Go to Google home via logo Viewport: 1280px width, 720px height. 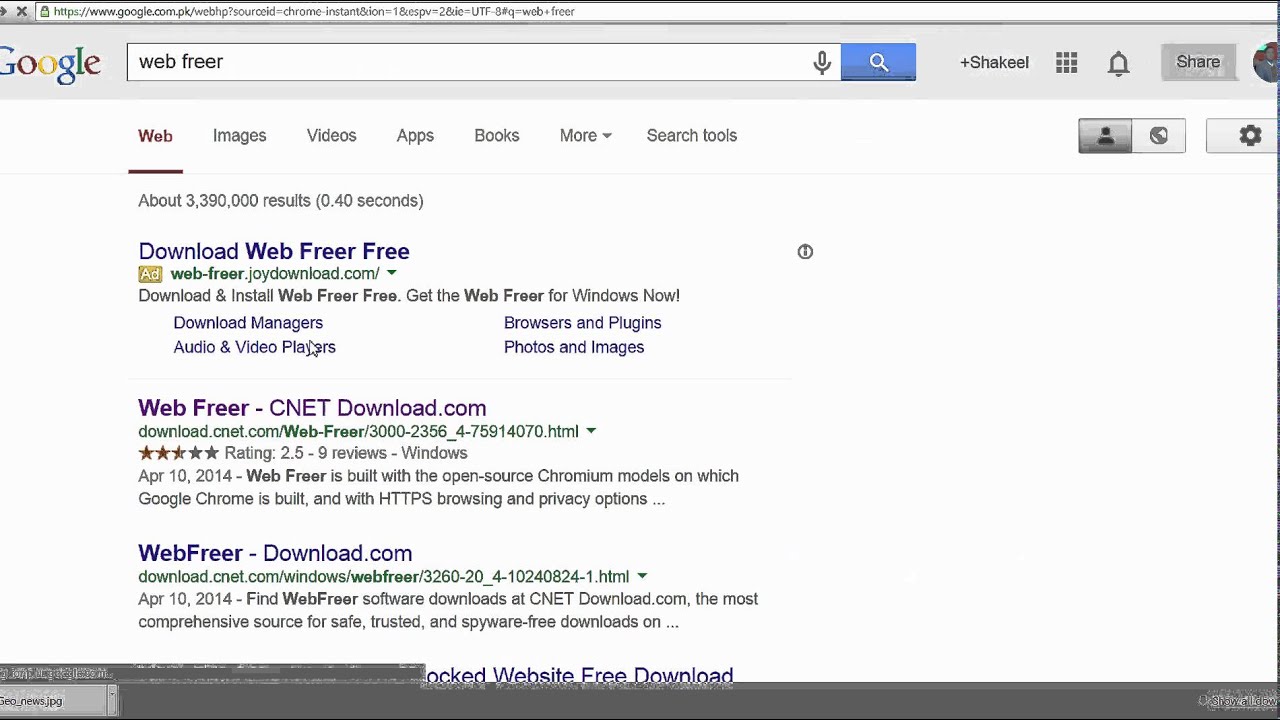(x=50, y=64)
